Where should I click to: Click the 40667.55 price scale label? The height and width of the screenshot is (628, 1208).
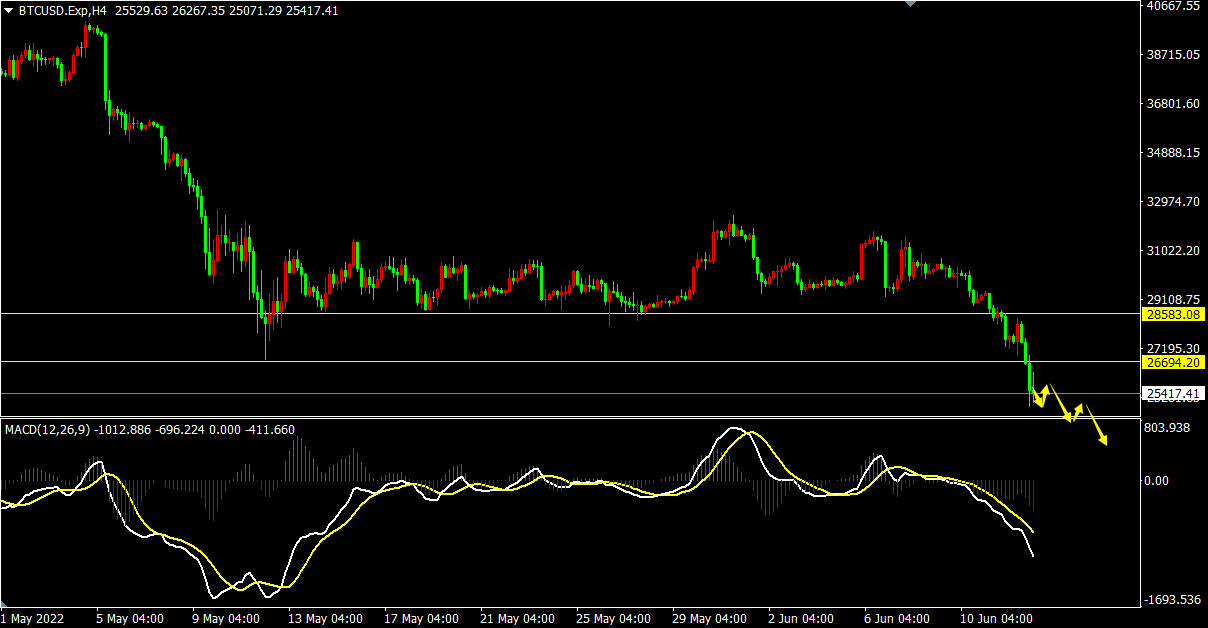(x=1173, y=6)
